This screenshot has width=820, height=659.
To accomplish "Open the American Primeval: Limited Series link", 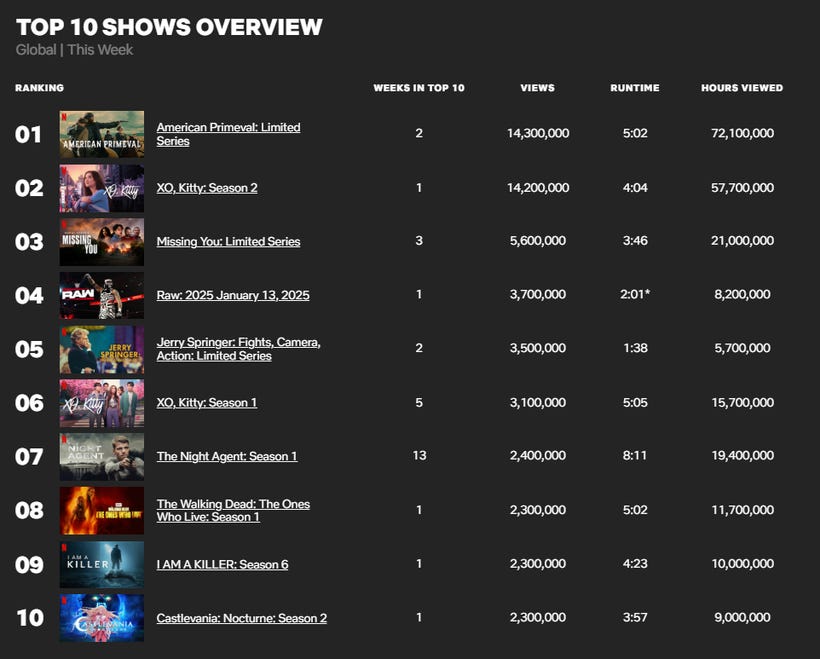I will [229, 134].
